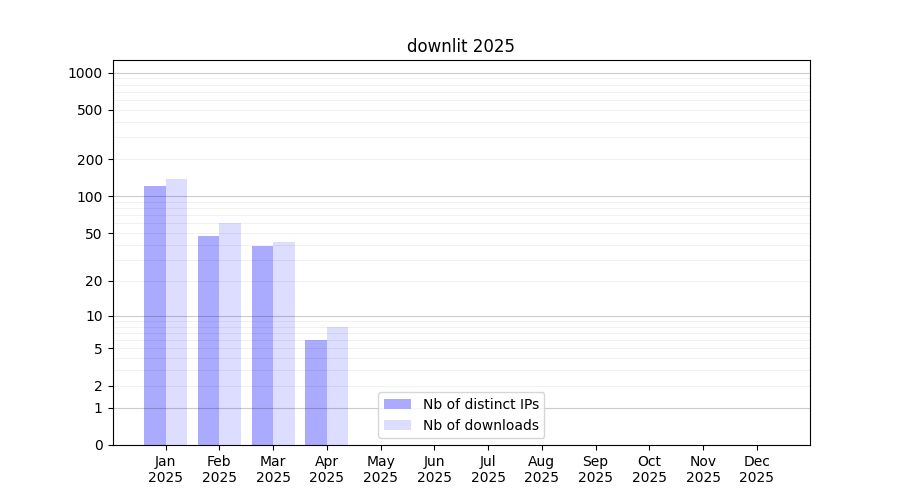Select the 20 y-axis tick label
Viewport: 900px width, 500px height.
pos(92,281)
